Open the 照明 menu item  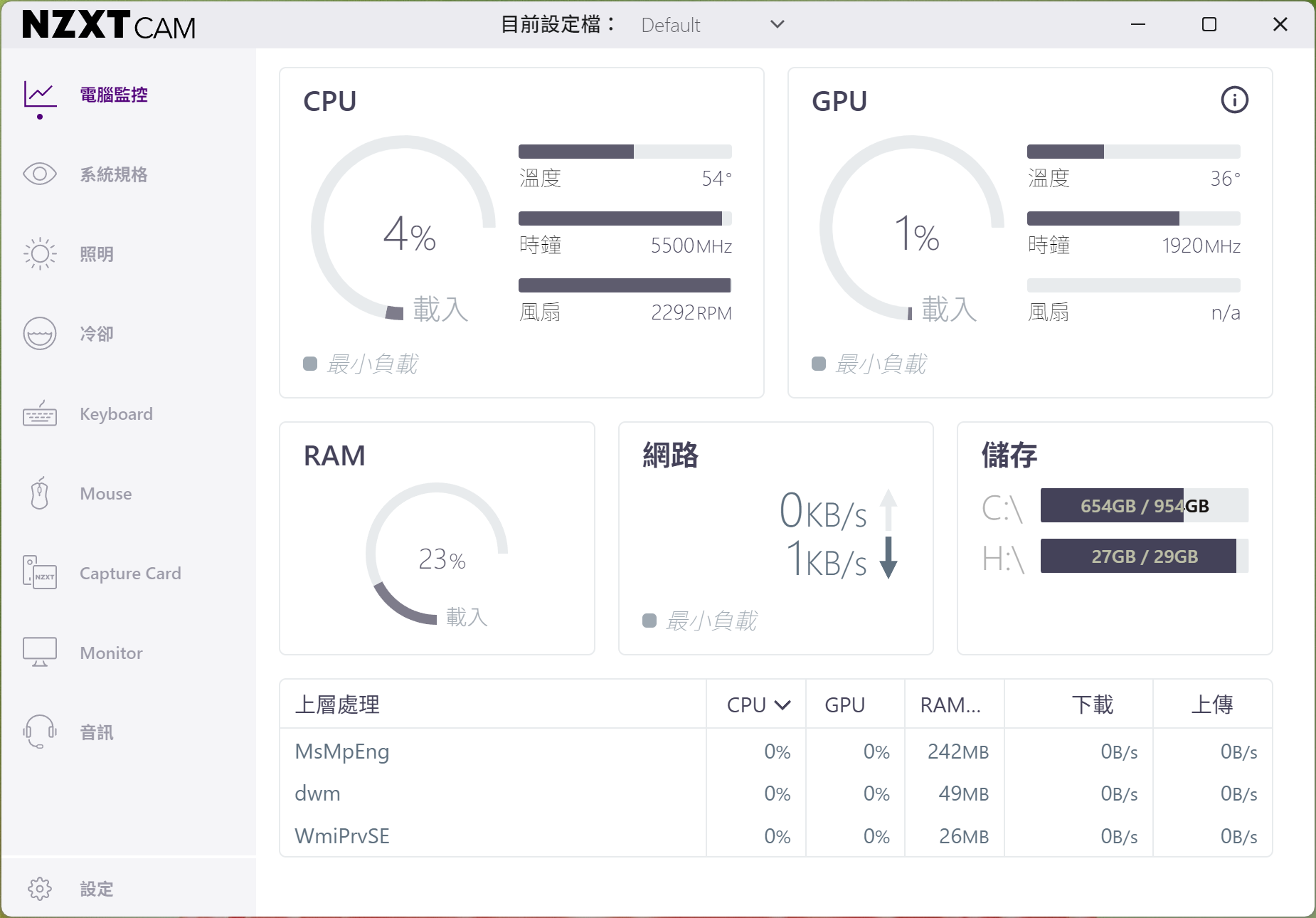pyautogui.click(x=97, y=254)
